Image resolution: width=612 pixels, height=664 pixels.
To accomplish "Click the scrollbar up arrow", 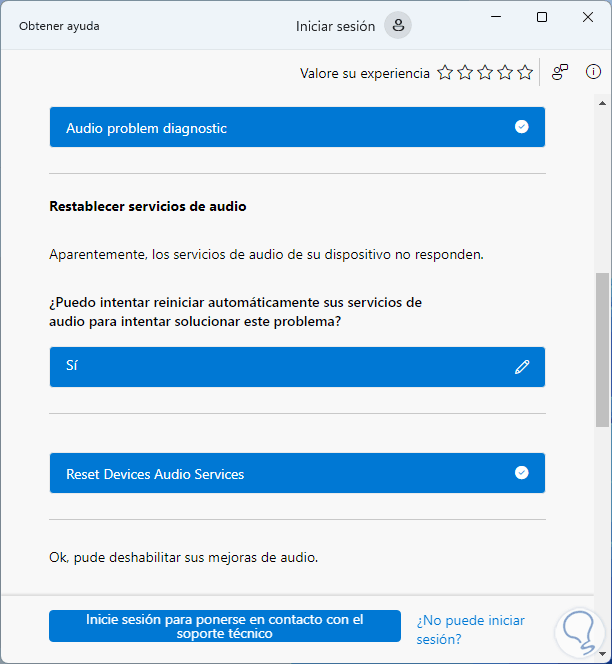I will click(x=602, y=103).
